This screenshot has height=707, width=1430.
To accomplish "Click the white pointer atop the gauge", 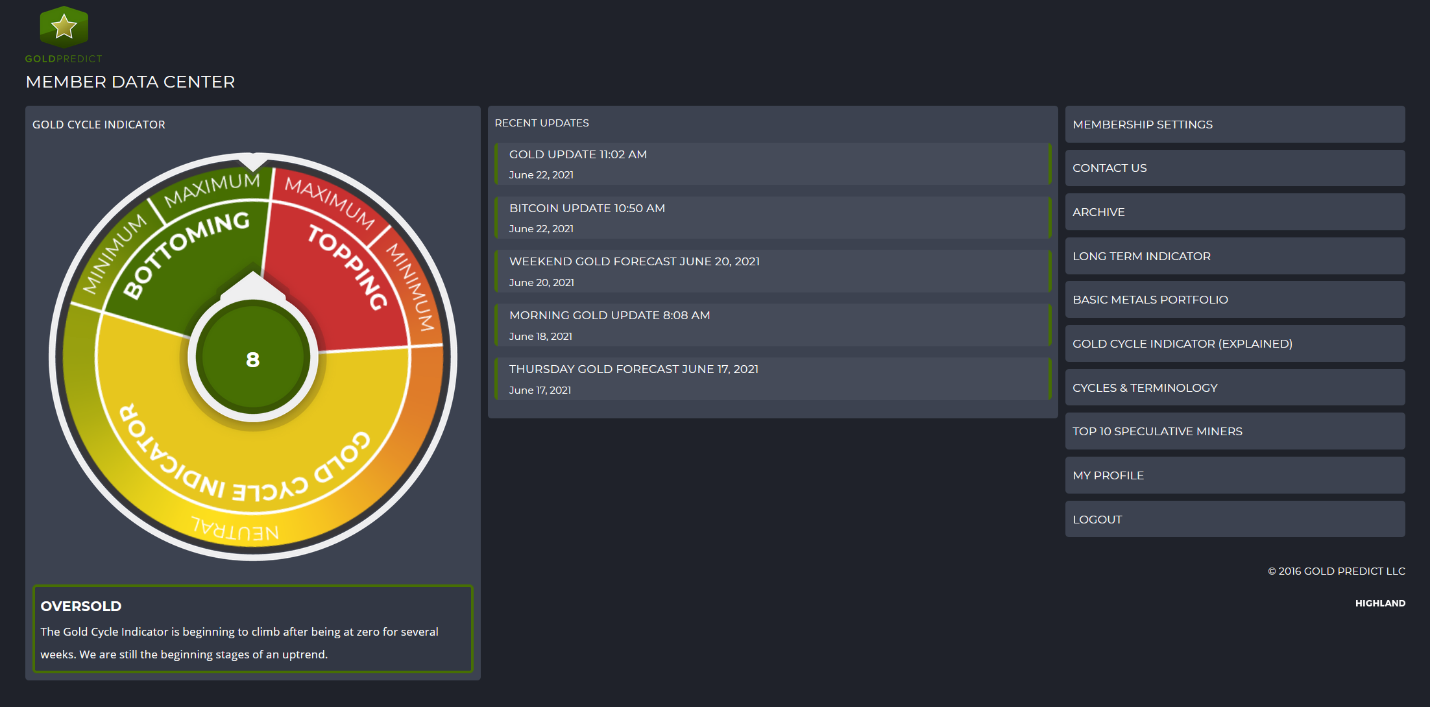I will point(253,161).
